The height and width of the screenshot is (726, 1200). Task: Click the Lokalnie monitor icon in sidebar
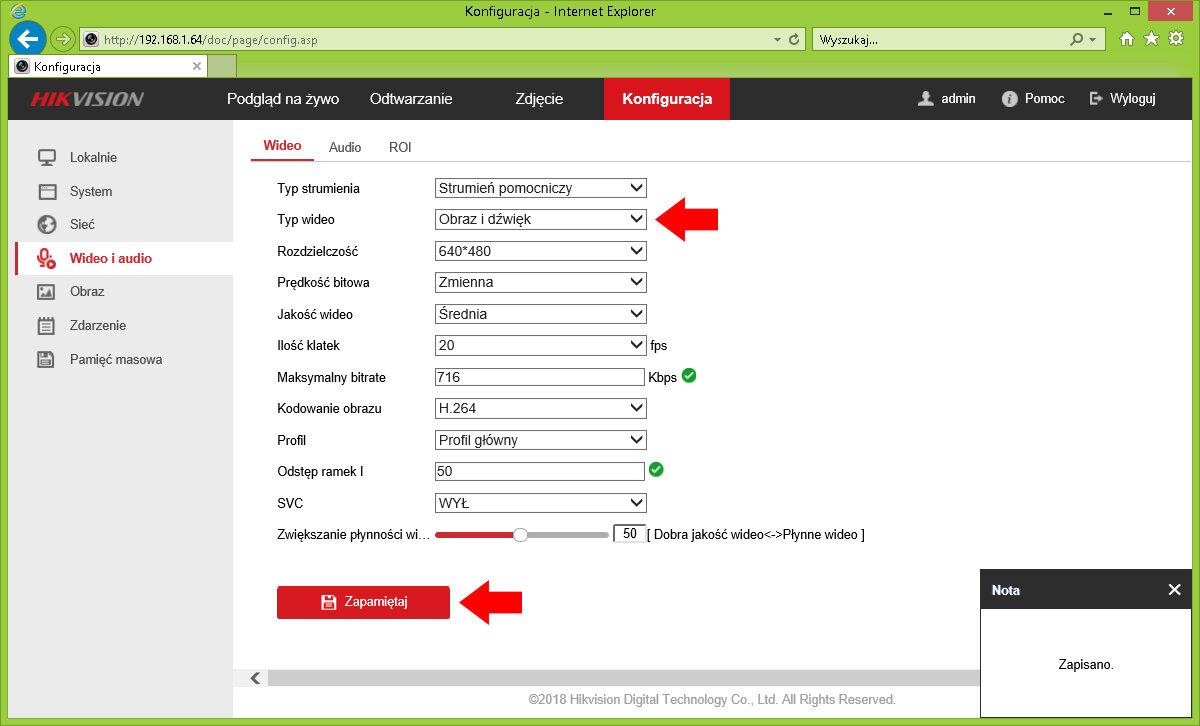[46, 158]
